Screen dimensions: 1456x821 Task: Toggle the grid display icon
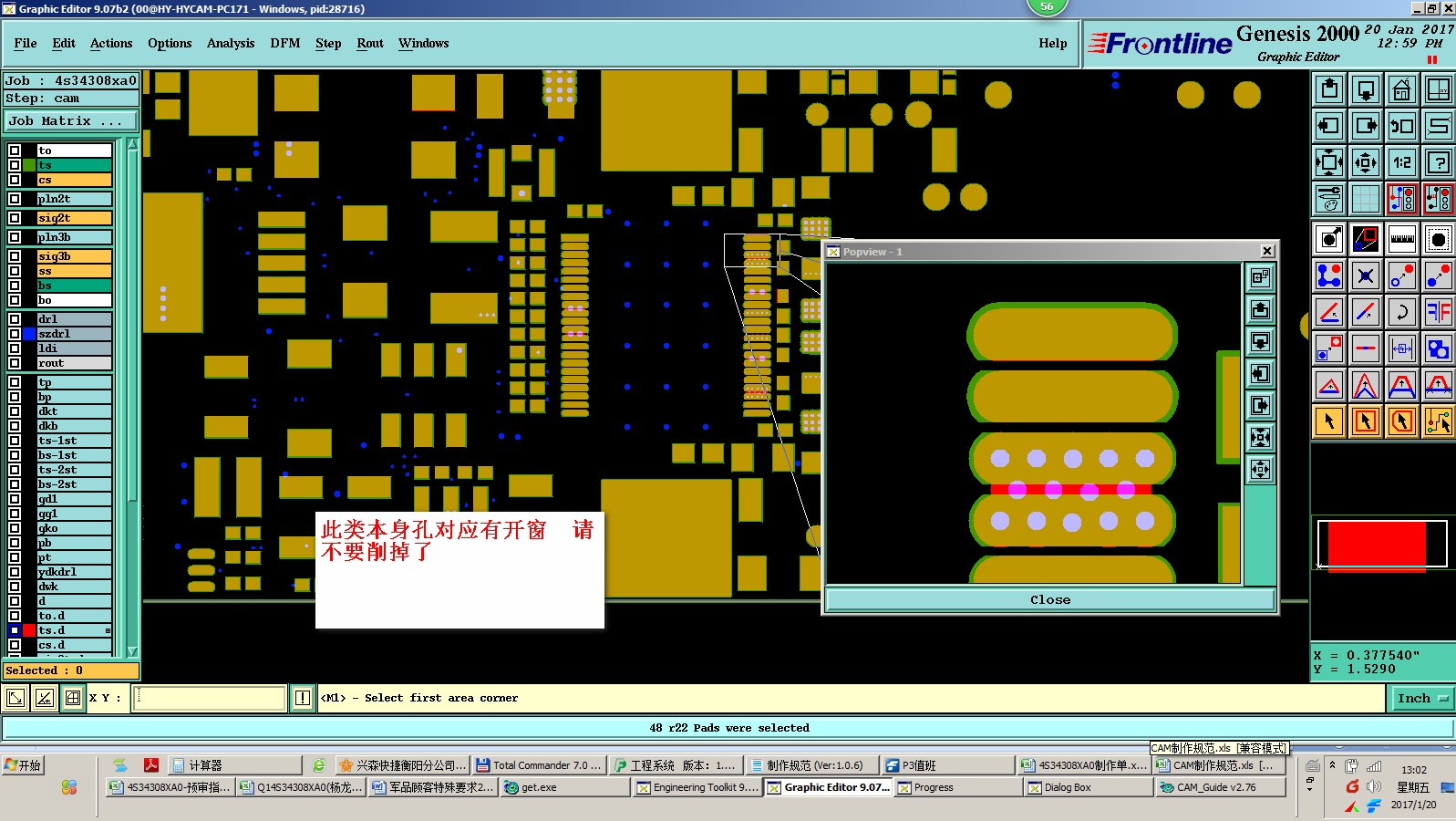(1366, 198)
